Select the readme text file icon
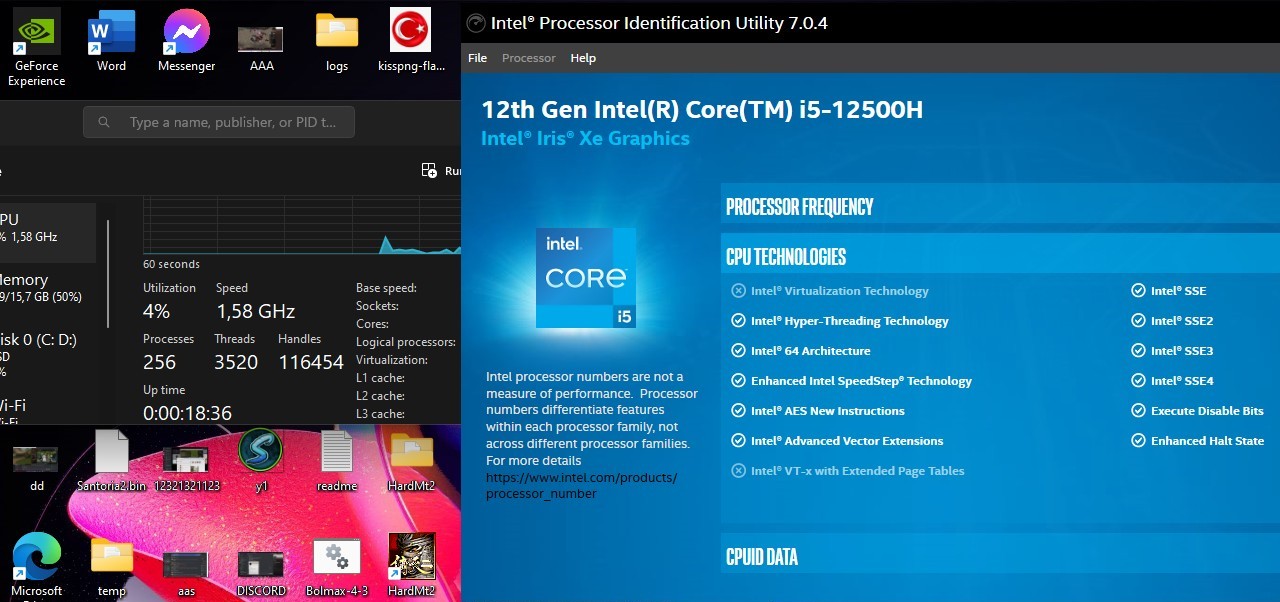This screenshot has width=1280, height=602. (337, 452)
